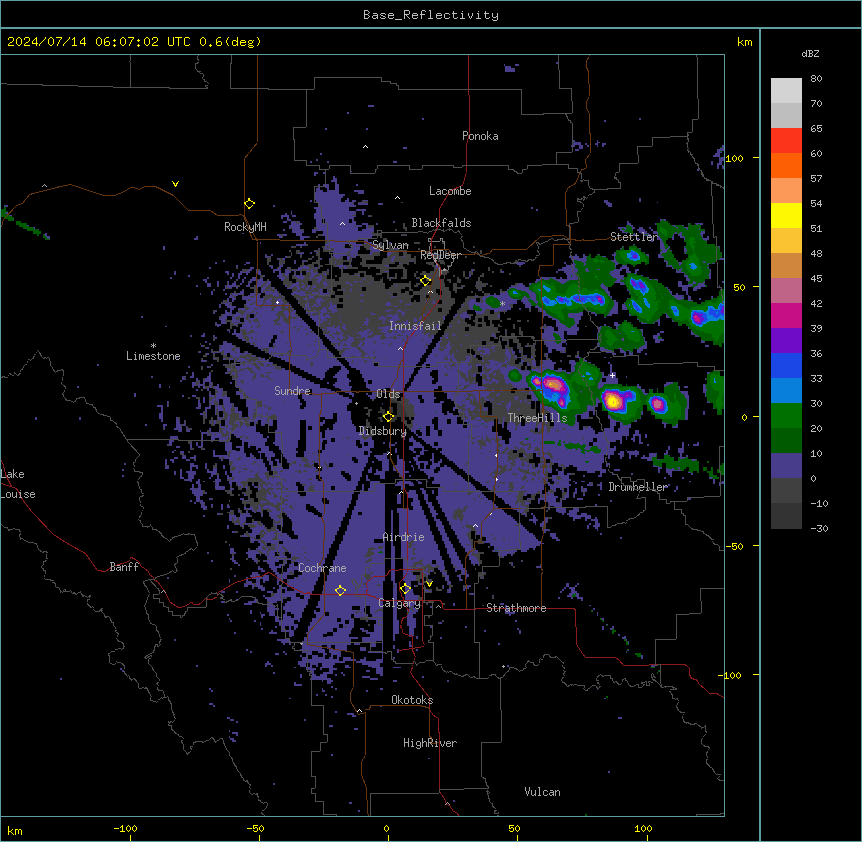
Task: Click the yellow radar site marker at Didsbury
Action: click(x=388, y=417)
